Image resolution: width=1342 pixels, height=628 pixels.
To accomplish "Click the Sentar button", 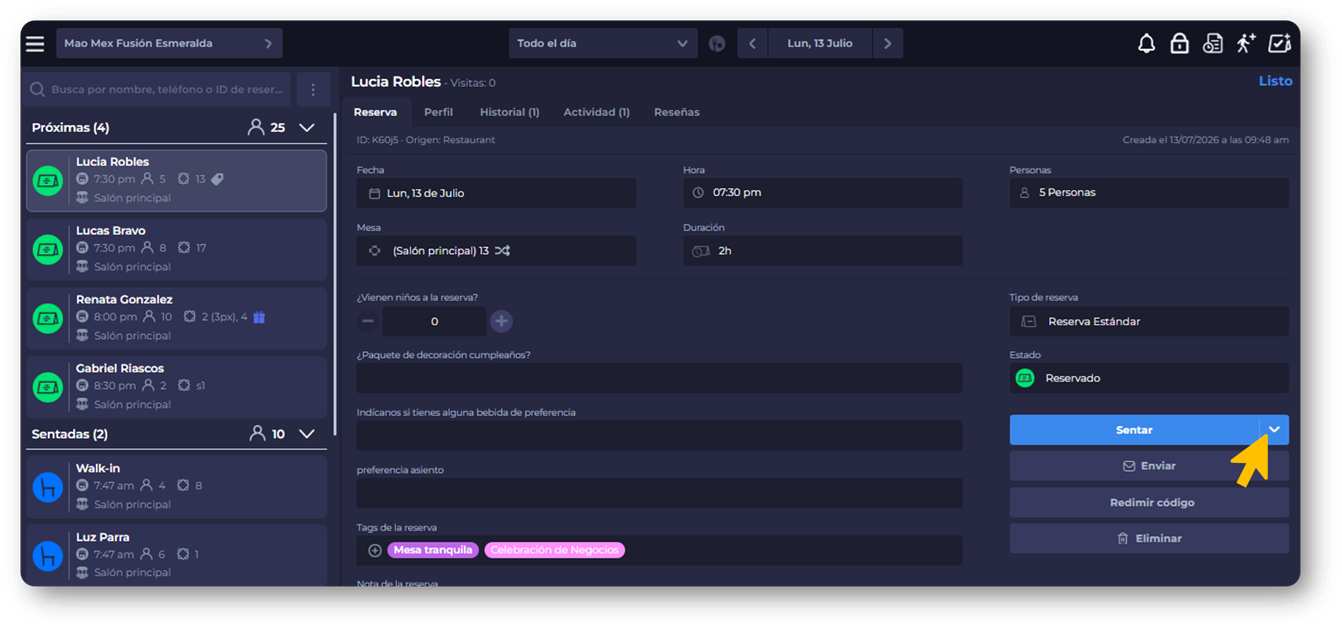I will (1134, 430).
